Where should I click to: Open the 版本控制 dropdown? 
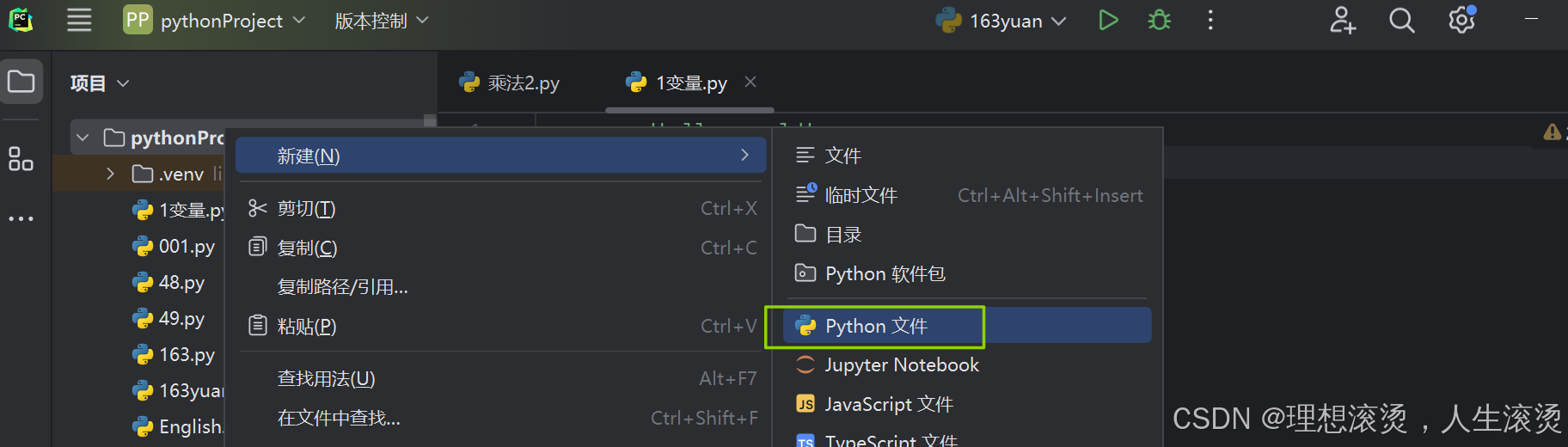381,21
